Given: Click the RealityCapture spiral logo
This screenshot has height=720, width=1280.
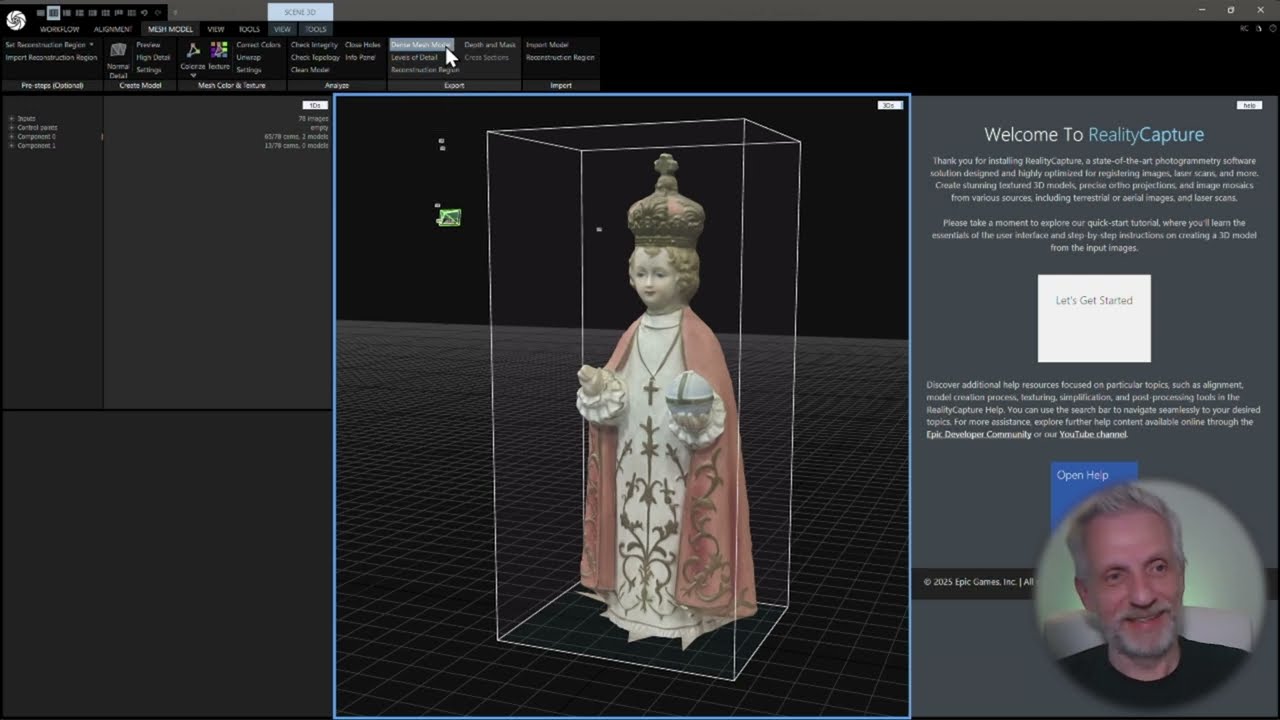Looking at the screenshot, I should point(15,20).
